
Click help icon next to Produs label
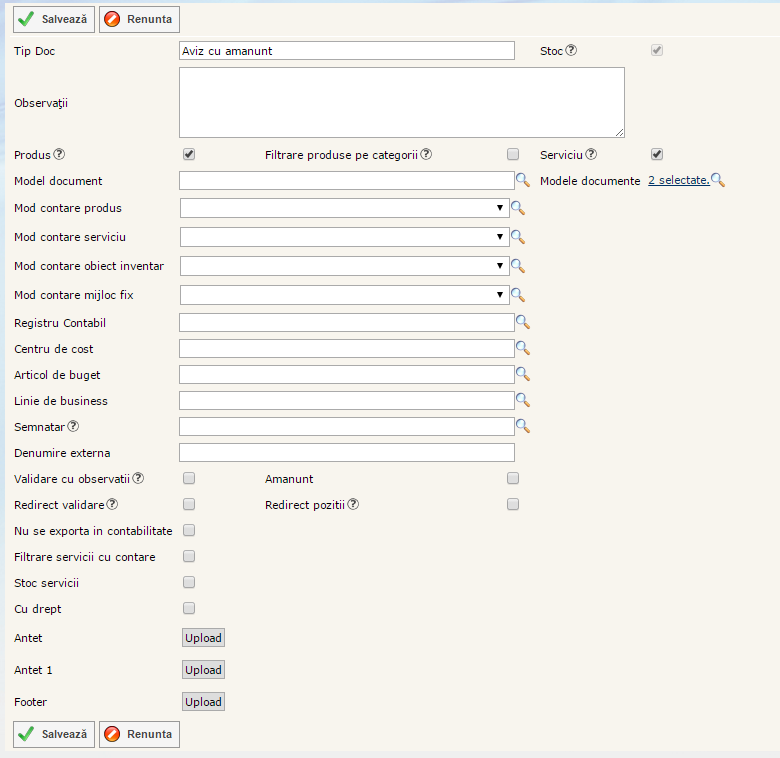click(x=59, y=155)
